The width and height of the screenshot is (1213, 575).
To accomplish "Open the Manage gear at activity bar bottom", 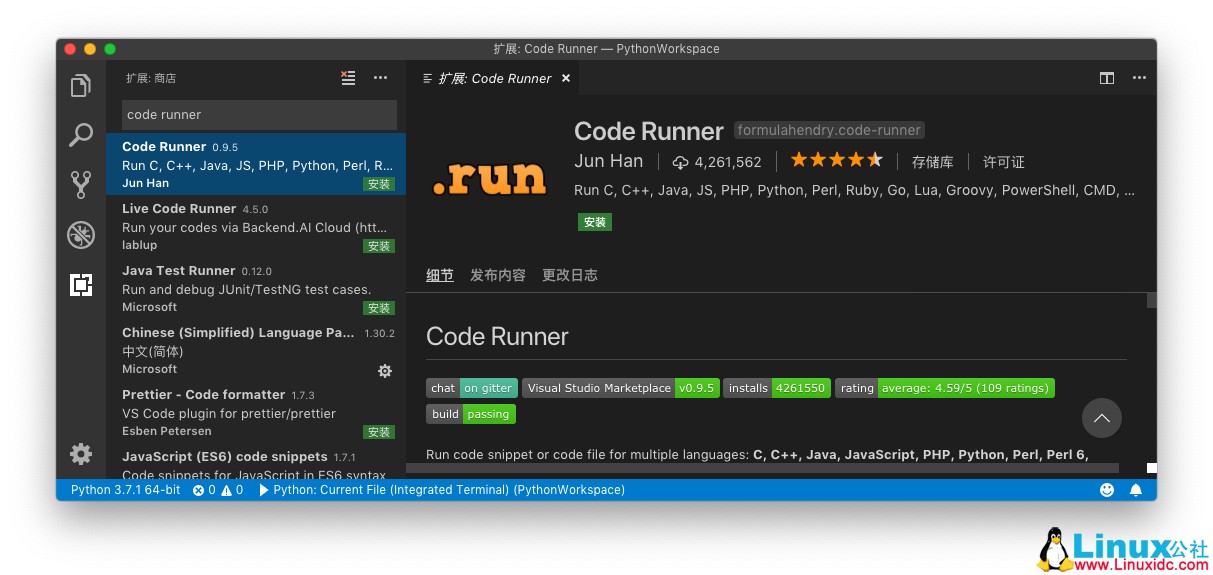I will tap(81, 454).
